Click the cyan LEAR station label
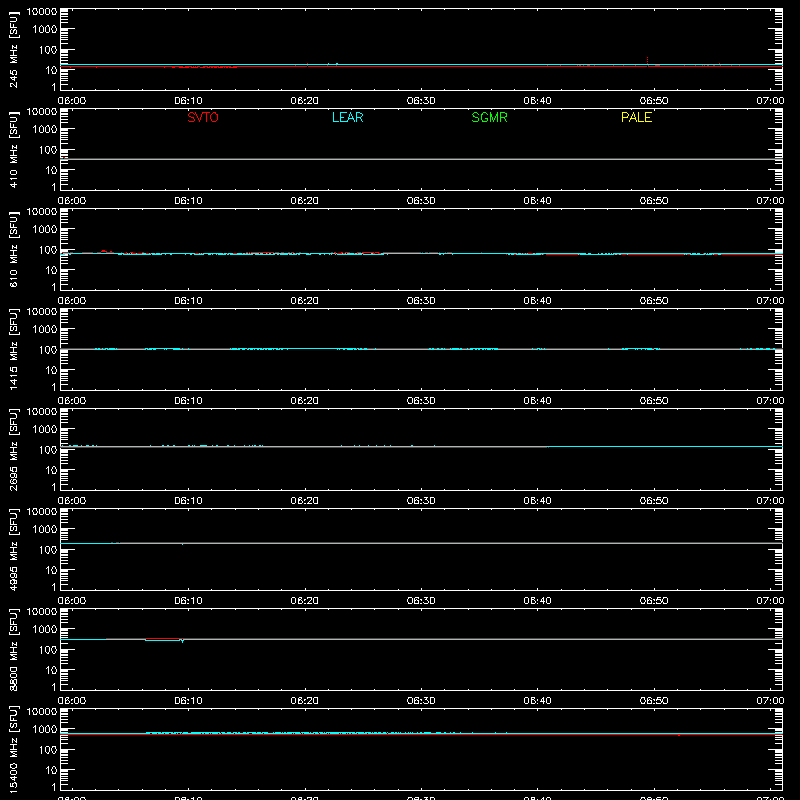The image size is (800, 800). tap(347, 117)
